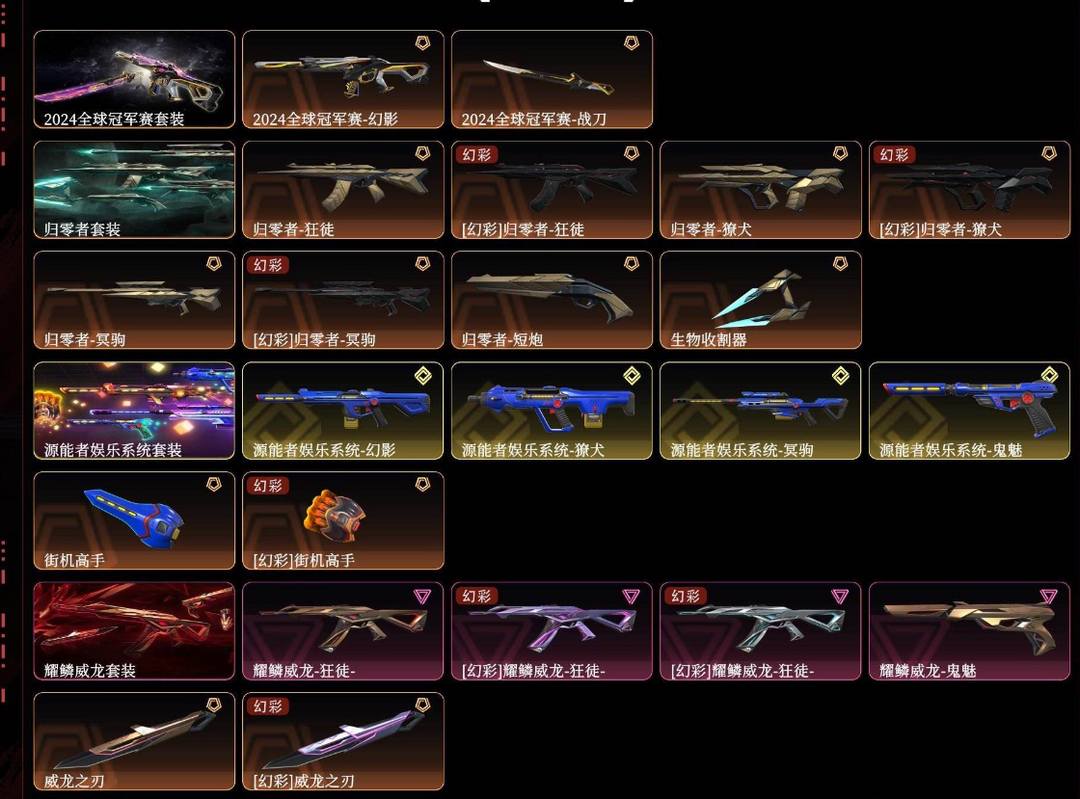The image size is (1080, 799).
Task: Click the 幻彩 tag on [幻彩]归零者-冥驹
Action: (267, 265)
